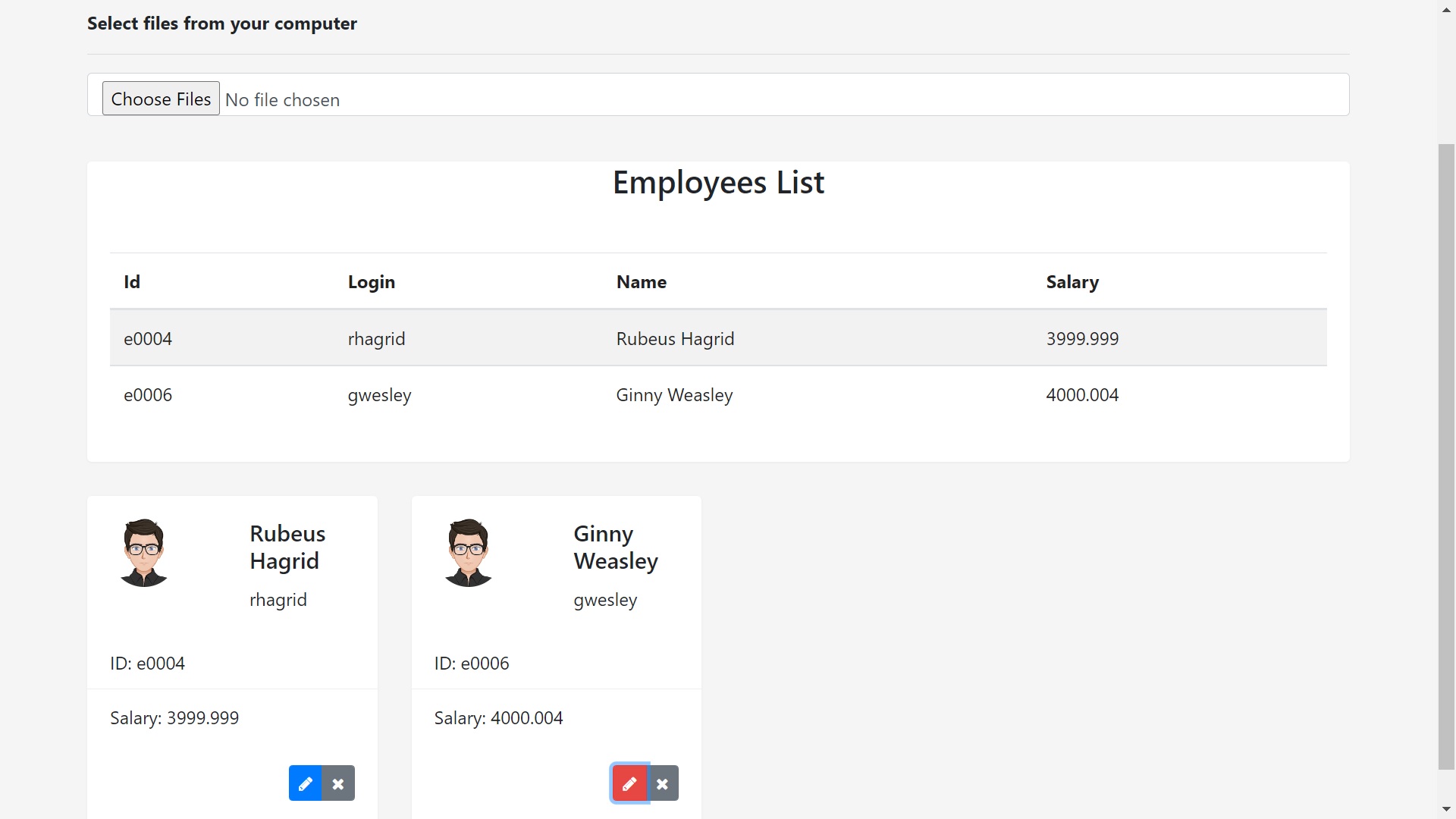Click Rubeus Hagrid's avatar picture
This screenshot has height=819, width=1456.
coord(143,552)
